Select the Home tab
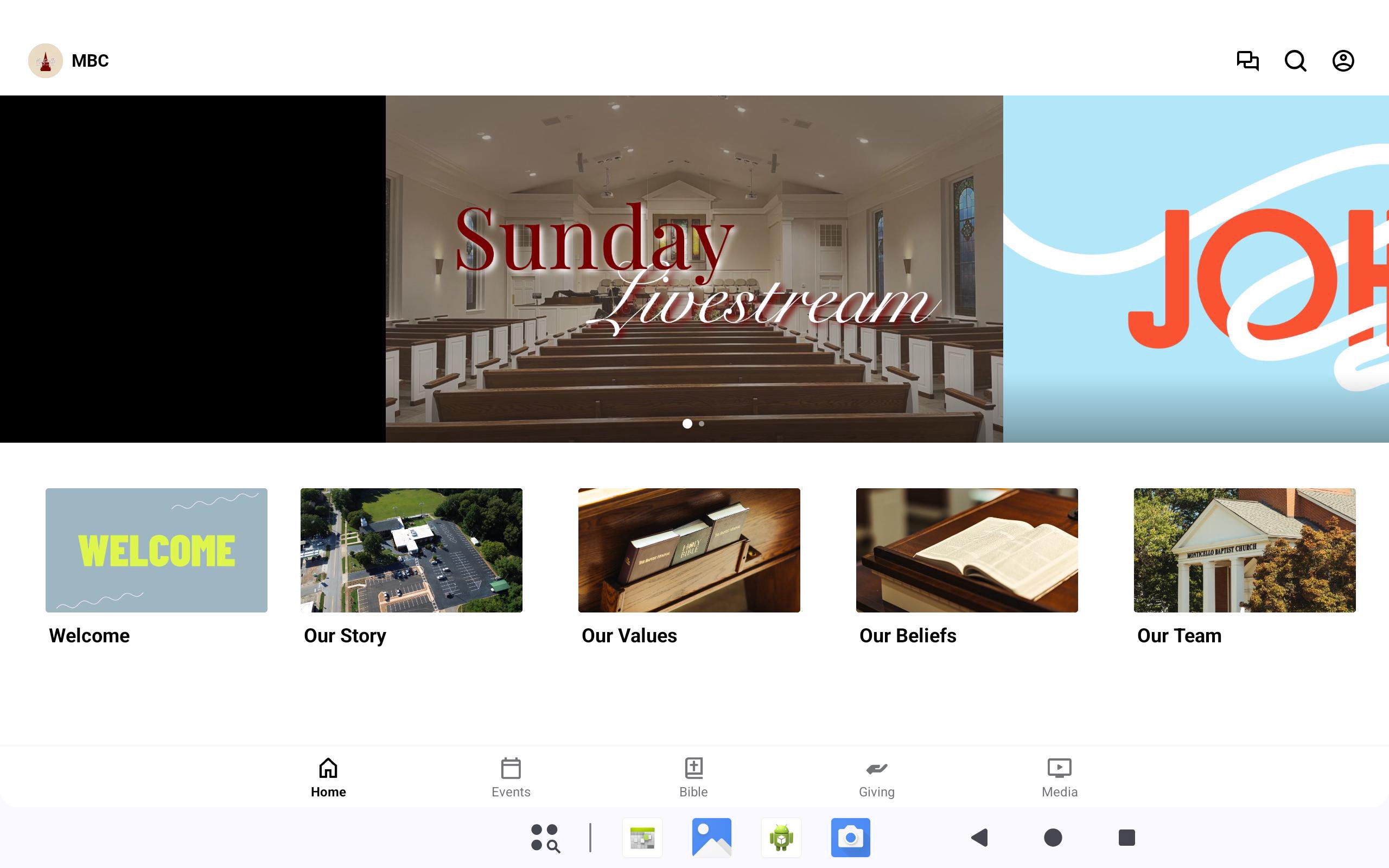1389x868 pixels. [328, 777]
